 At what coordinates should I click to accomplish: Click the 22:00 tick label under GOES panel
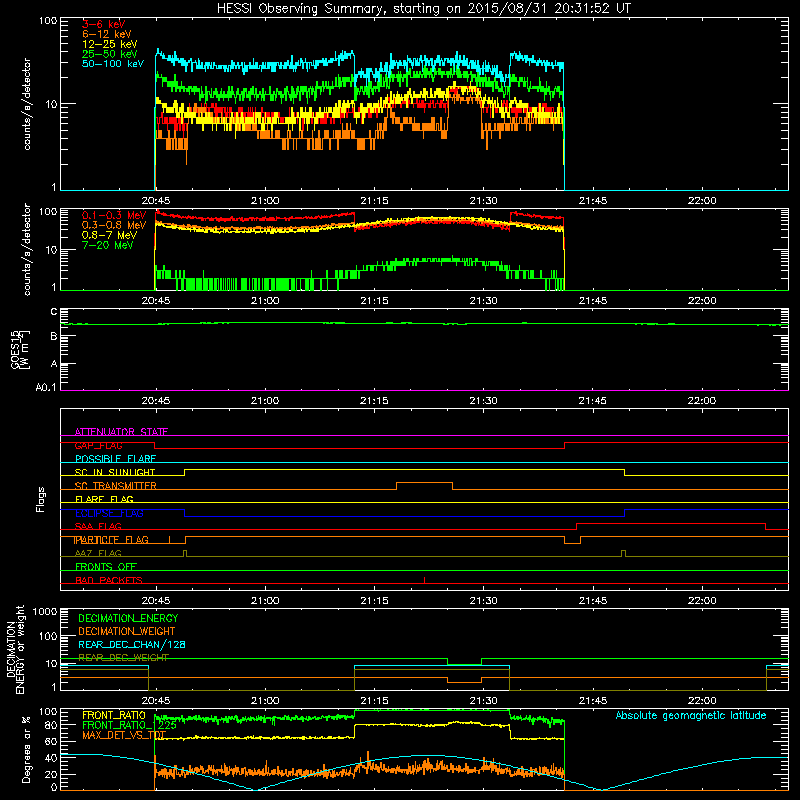(x=702, y=401)
